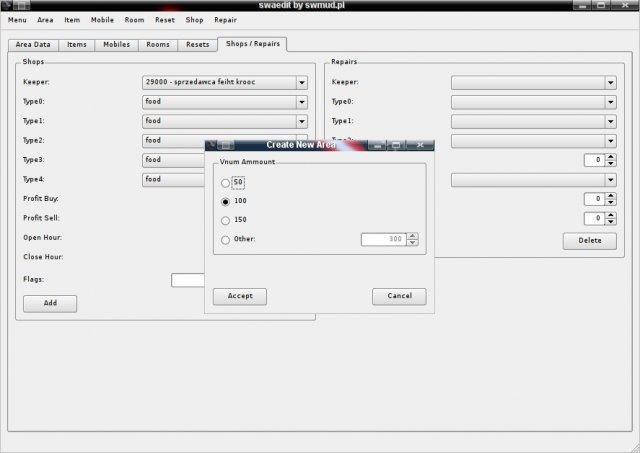The width and height of the screenshot is (640, 453).
Task: Open the Menu menu
Action: [x=17, y=20]
